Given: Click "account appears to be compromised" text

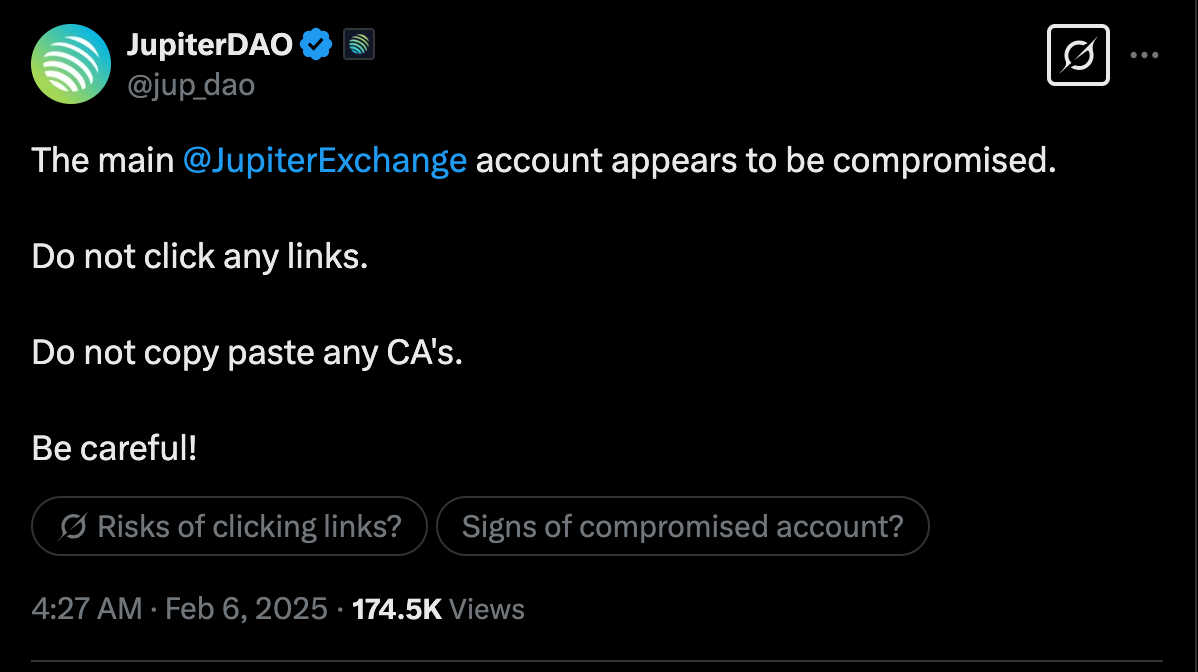Looking at the screenshot, I should pyautogui.click(x=766, y=160).
